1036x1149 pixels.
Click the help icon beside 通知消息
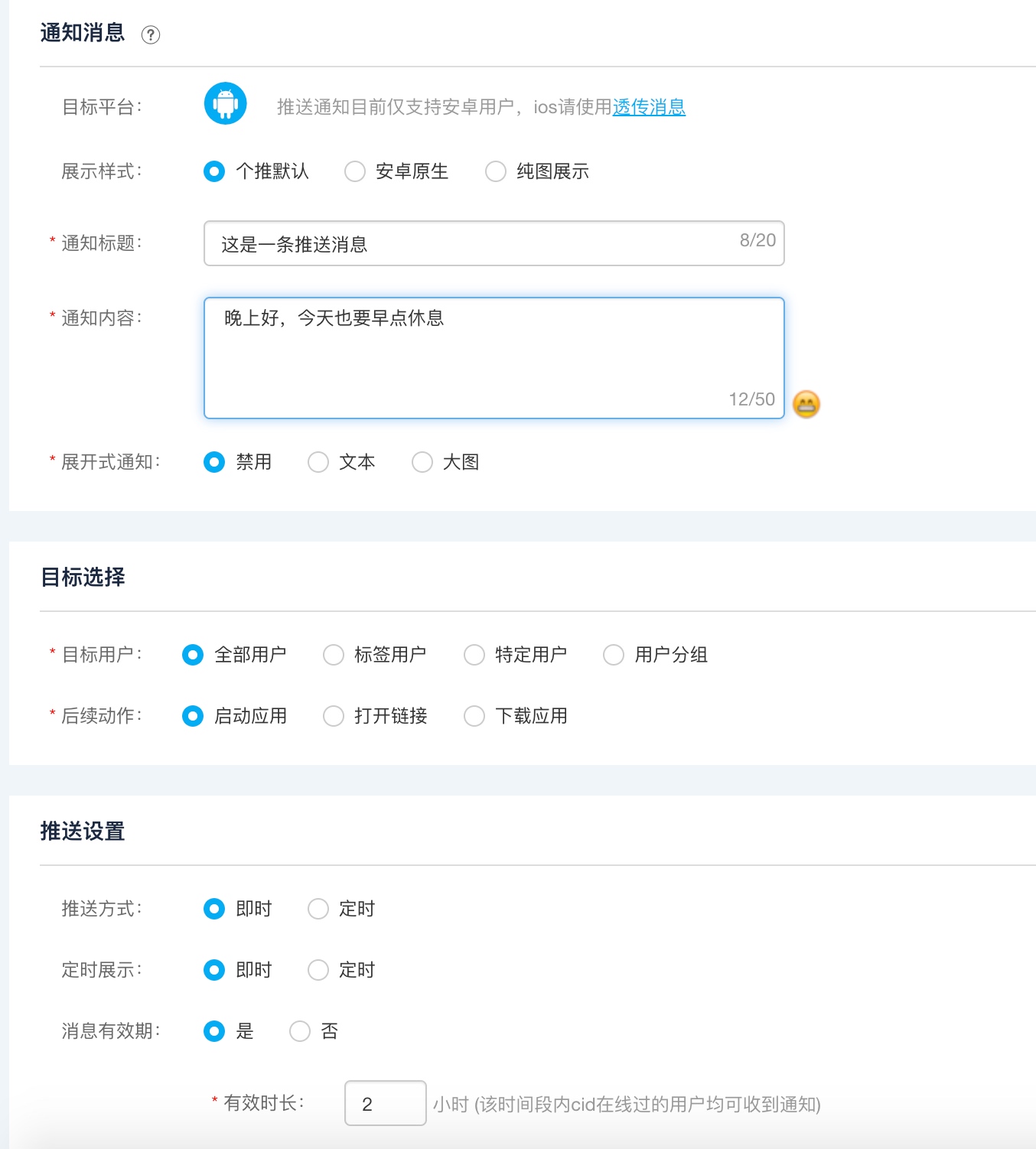pos(151,34)
